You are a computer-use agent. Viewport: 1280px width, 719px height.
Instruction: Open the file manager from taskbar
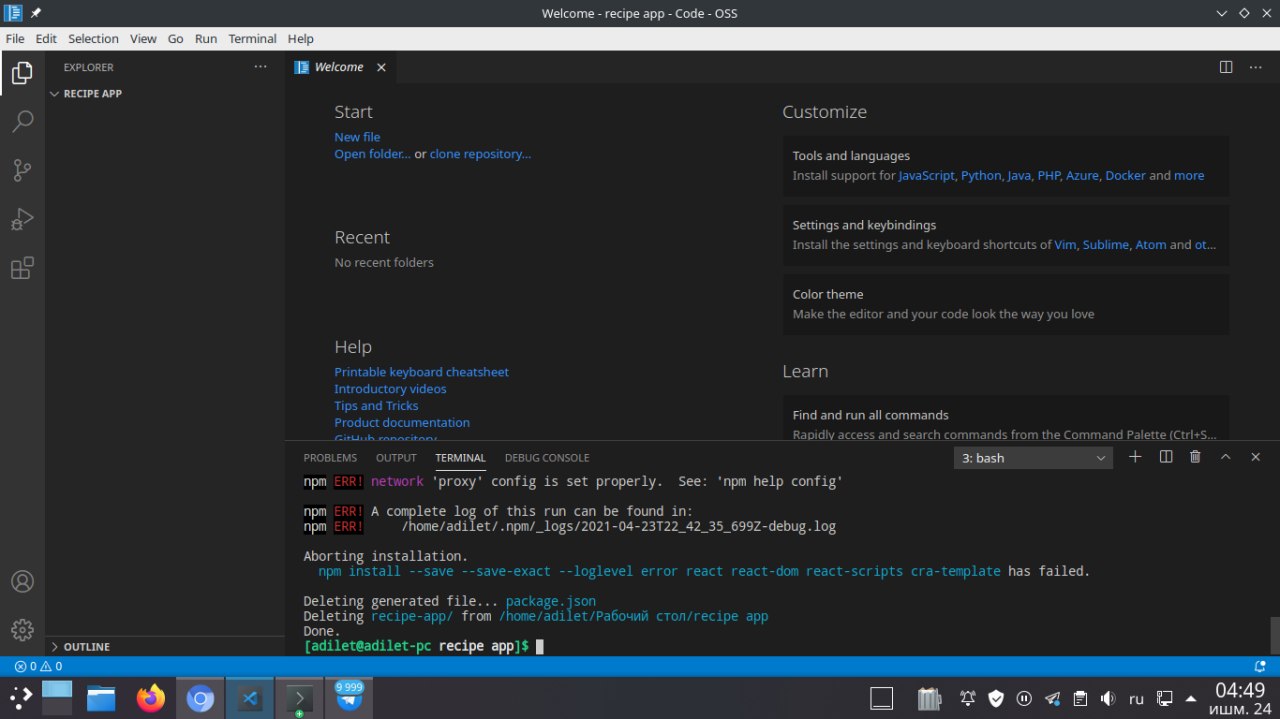pyautogui.click(x=101, y=698)
